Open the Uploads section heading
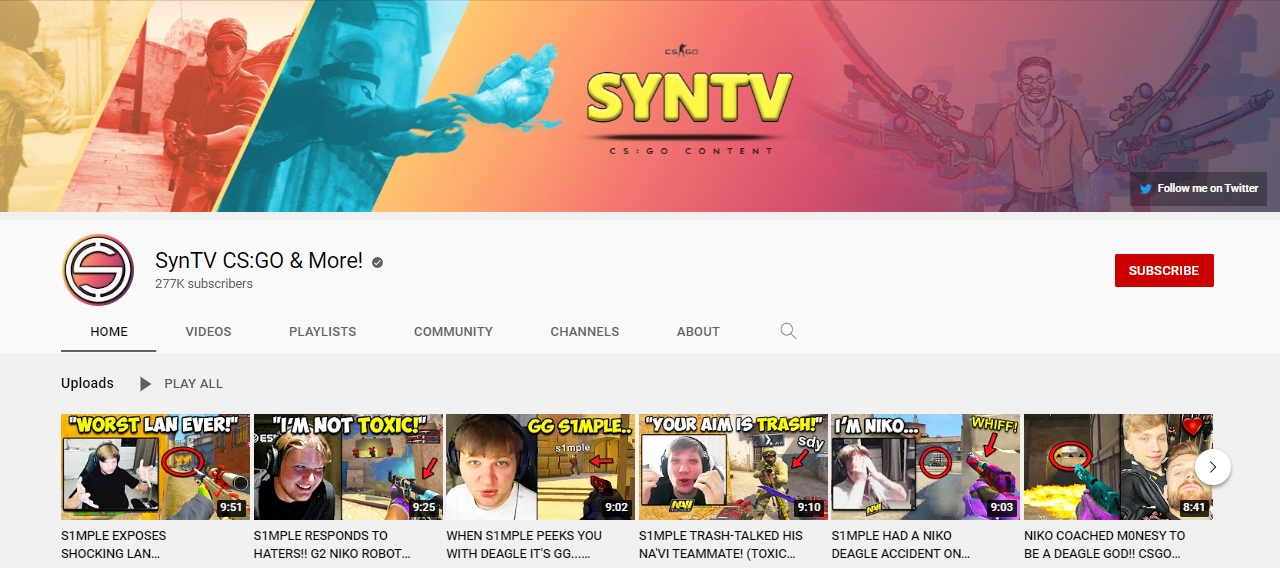Viewport: 1280px width, 568px height. tap(87, 383)
